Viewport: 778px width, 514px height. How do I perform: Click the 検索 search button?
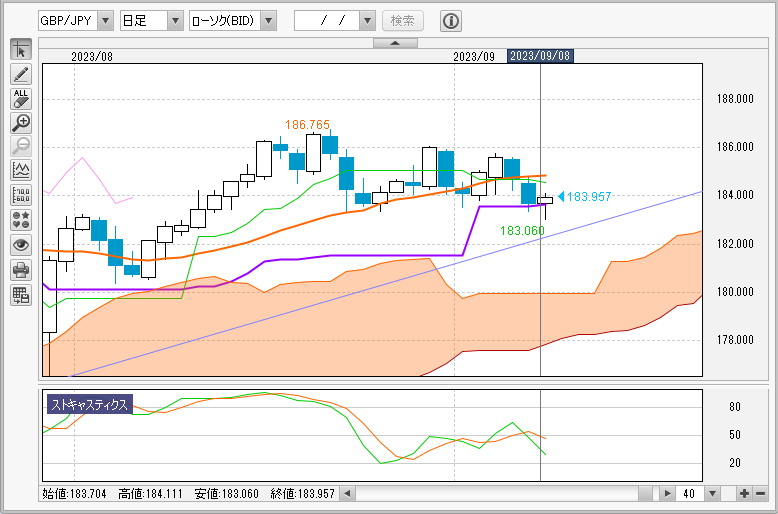click(x=403, y=21)
